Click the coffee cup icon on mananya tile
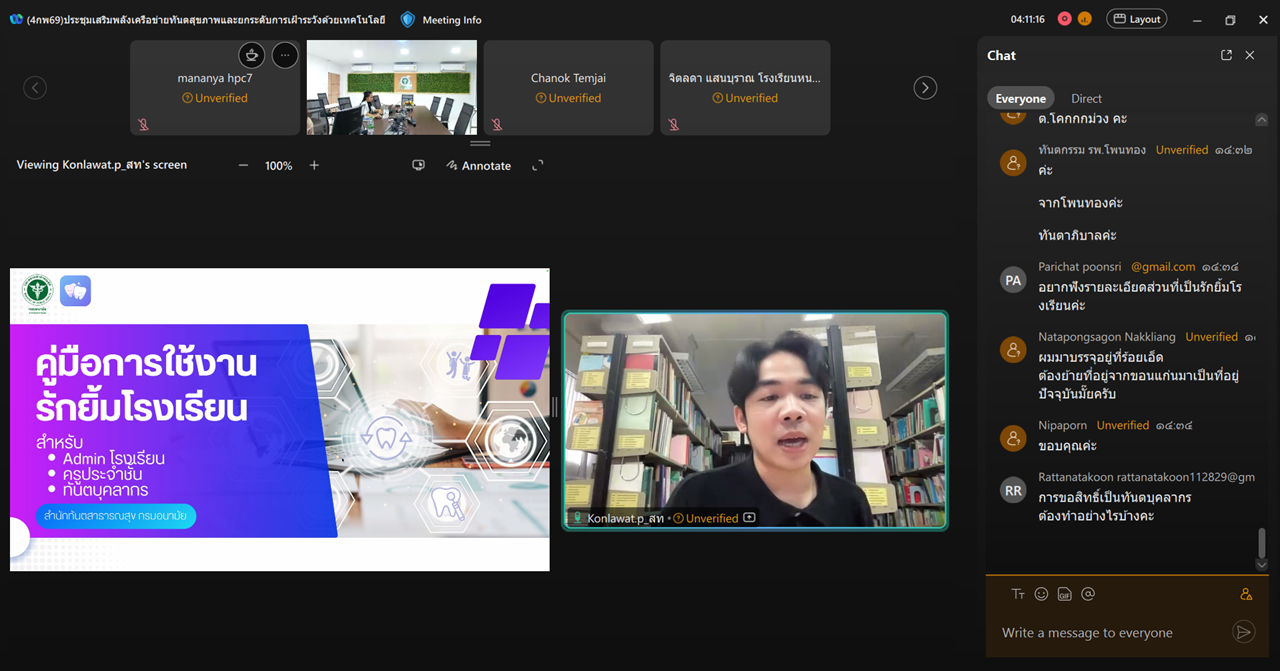 pos(252,55)
